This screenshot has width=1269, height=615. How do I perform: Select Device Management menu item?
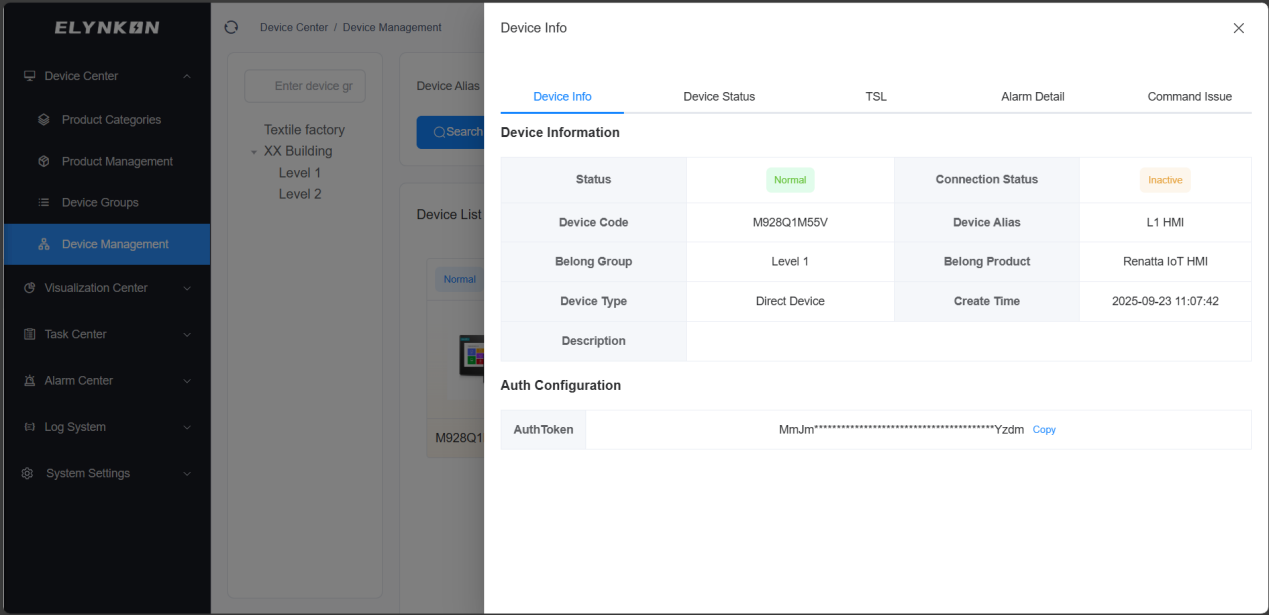tap(107, 244)
